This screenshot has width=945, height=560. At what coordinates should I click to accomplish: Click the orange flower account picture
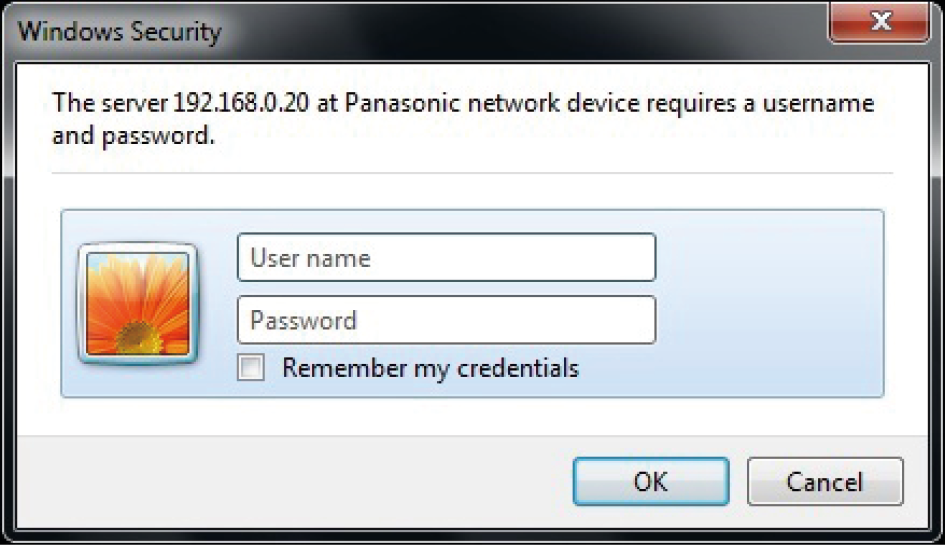tap(138, 303)
